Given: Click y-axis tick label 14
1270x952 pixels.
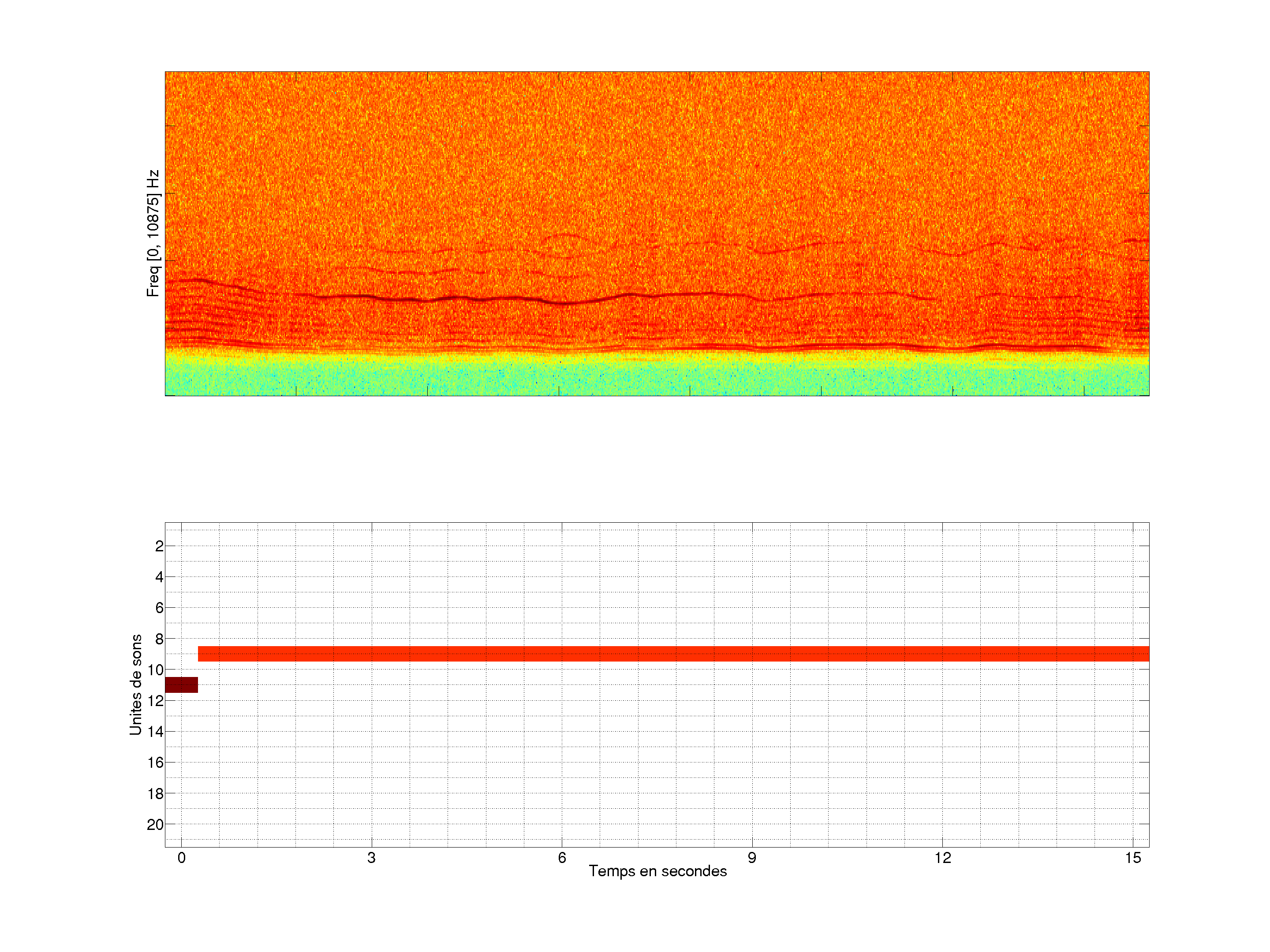Looking at the screenshot, I should point(156,732).
